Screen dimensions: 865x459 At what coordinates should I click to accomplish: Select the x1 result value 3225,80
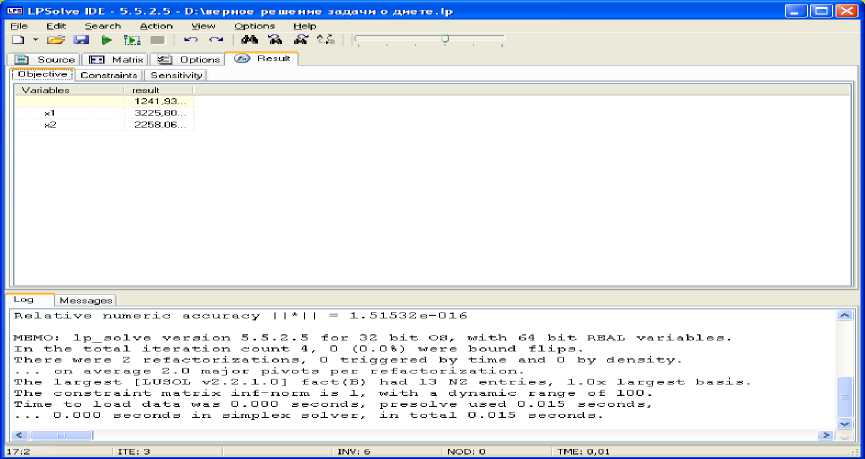pyautogui.click(x=159, y=113)
